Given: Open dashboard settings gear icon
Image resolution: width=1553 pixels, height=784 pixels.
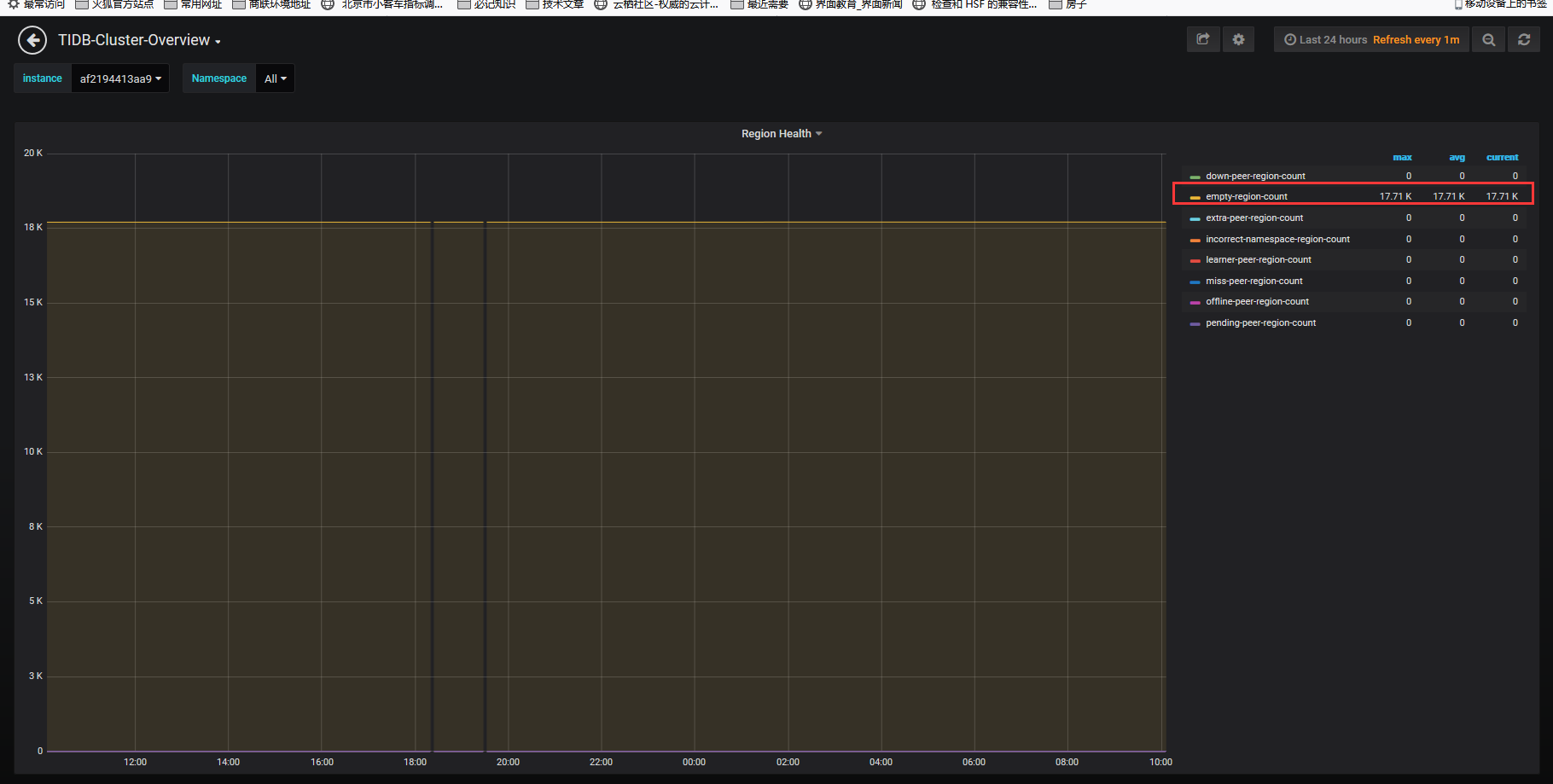Looking at the screenshot, I should tap(1238, 39).
